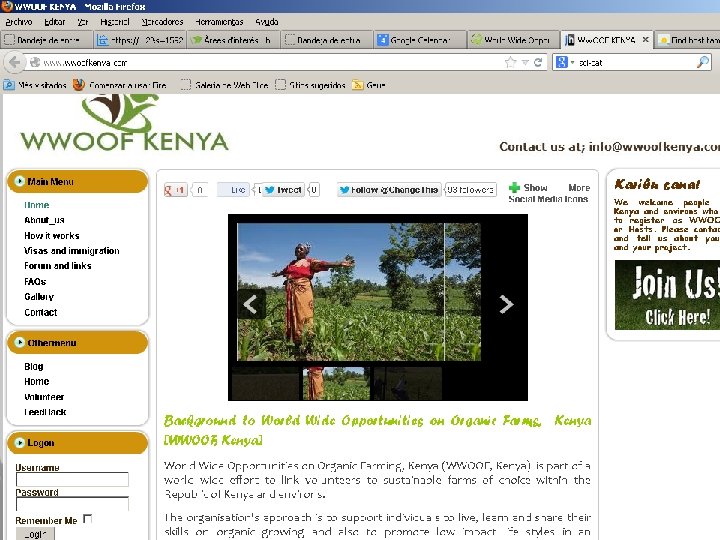Screen dimensions: 720x540
Task: Click the Logon header arrow icon
Action: 19,443
